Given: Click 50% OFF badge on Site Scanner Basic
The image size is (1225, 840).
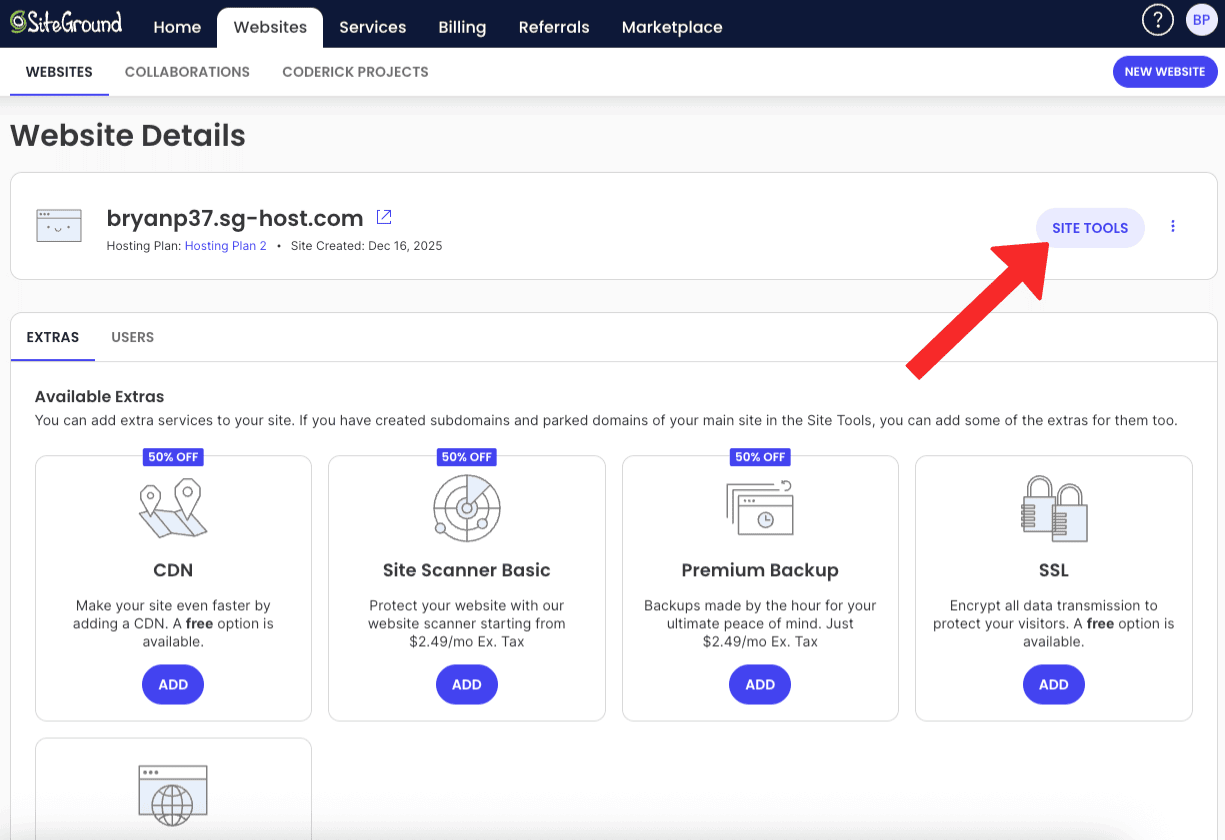Looking at the screenshot, I should tap(467, 457).
